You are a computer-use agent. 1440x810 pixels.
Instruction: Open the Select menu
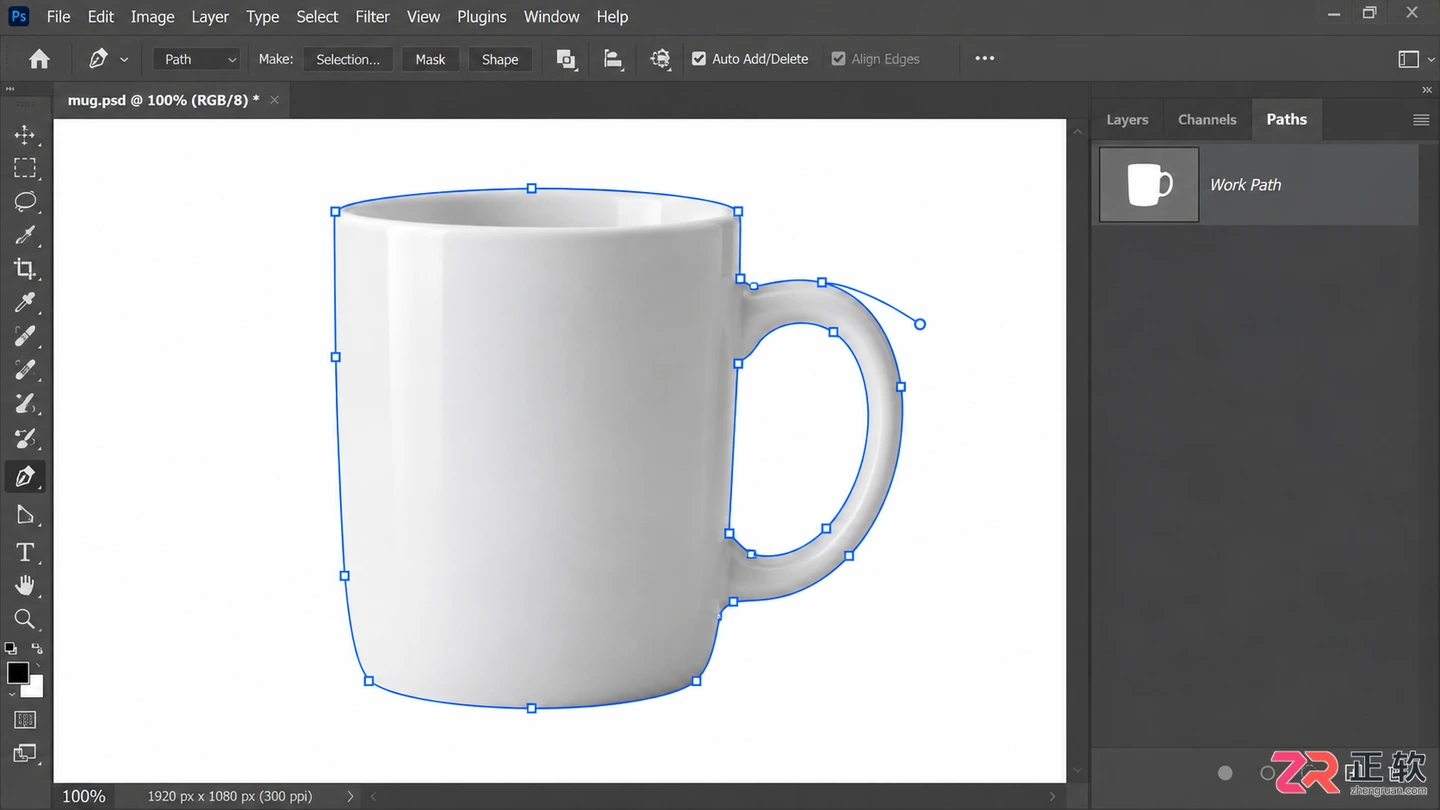pos(317,17)
